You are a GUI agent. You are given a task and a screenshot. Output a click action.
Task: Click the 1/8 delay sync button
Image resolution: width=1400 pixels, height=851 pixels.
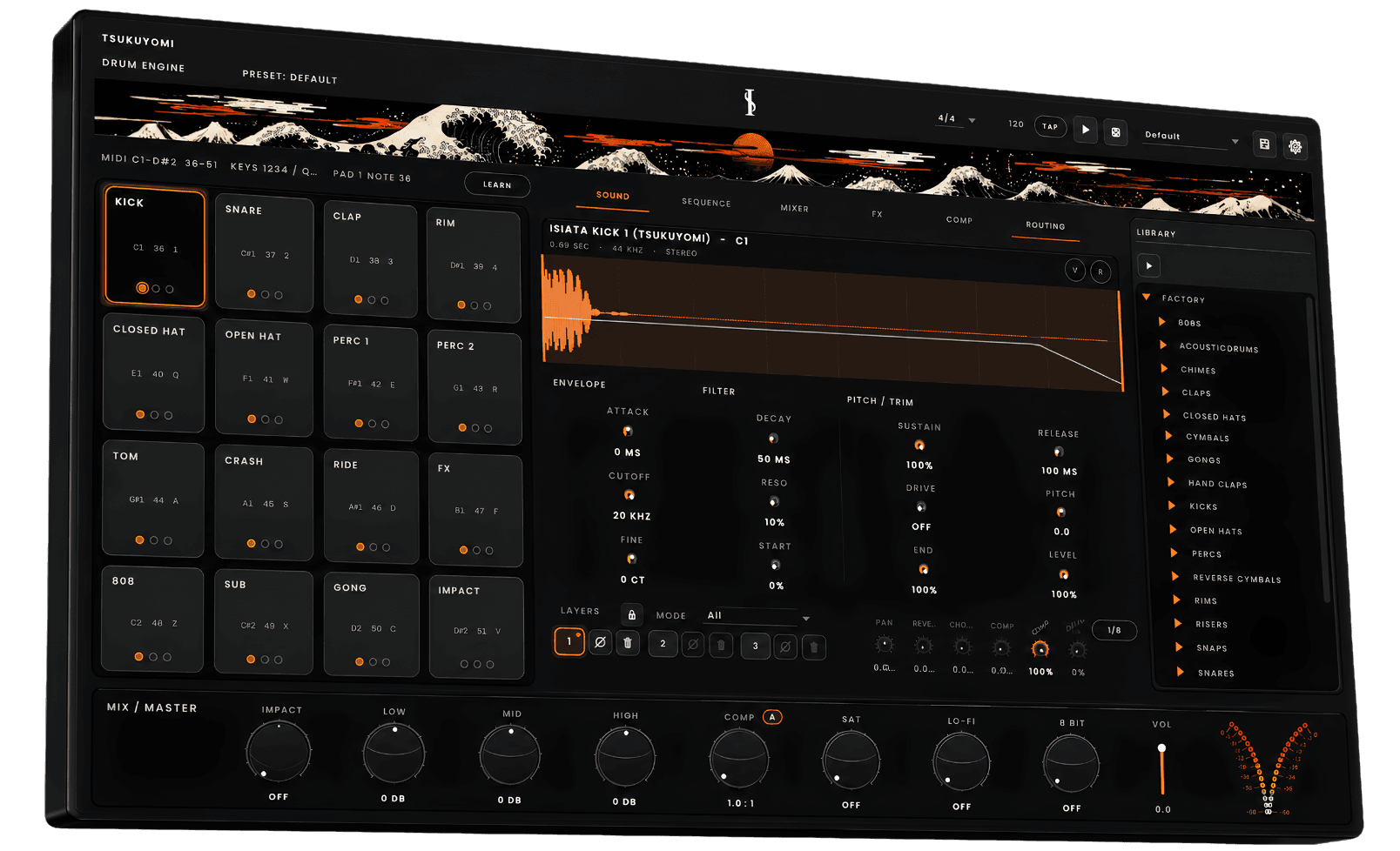click(1114, 630)
